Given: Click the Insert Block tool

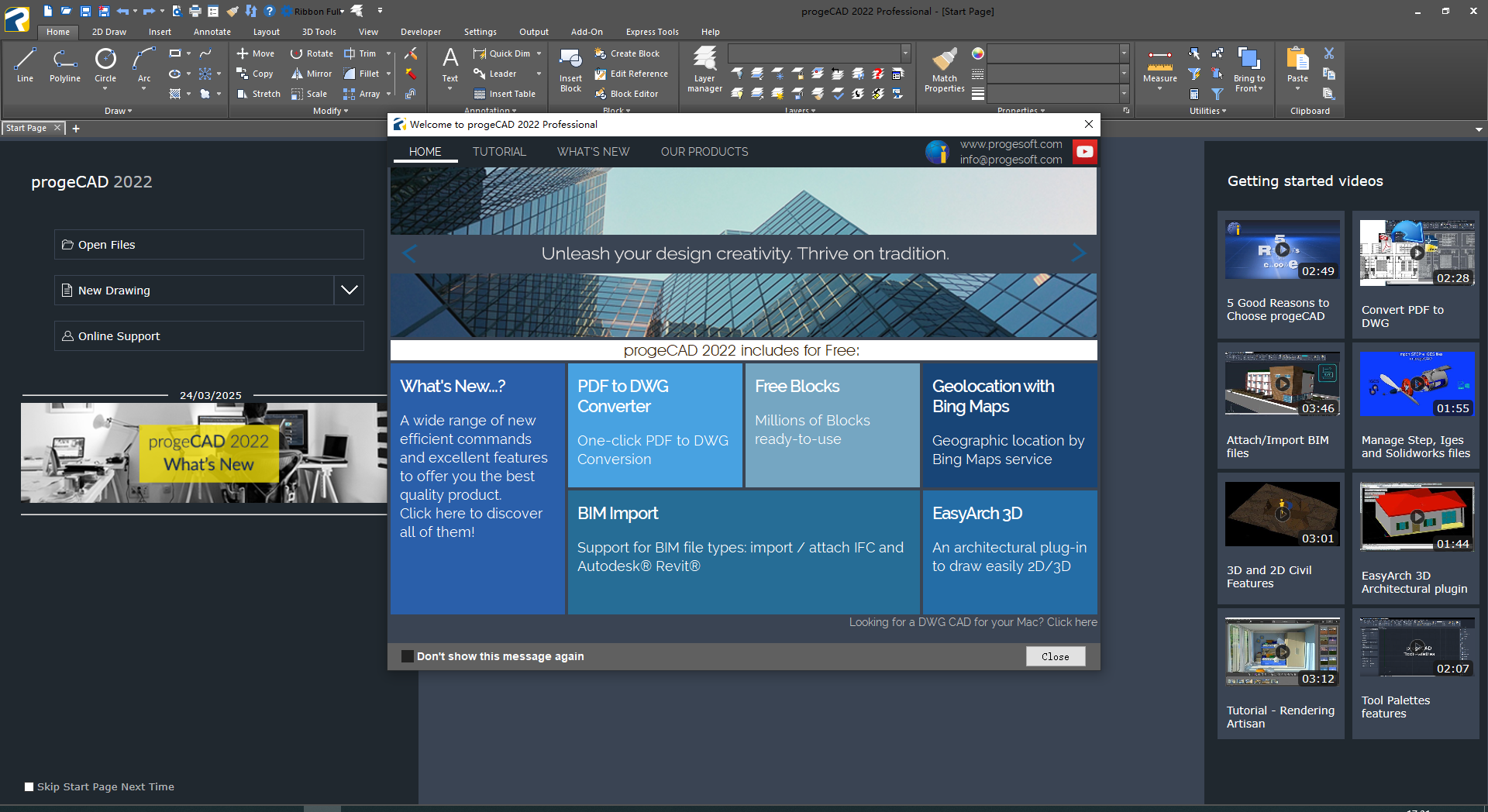Looking at the screenshot, I should 571,70.
